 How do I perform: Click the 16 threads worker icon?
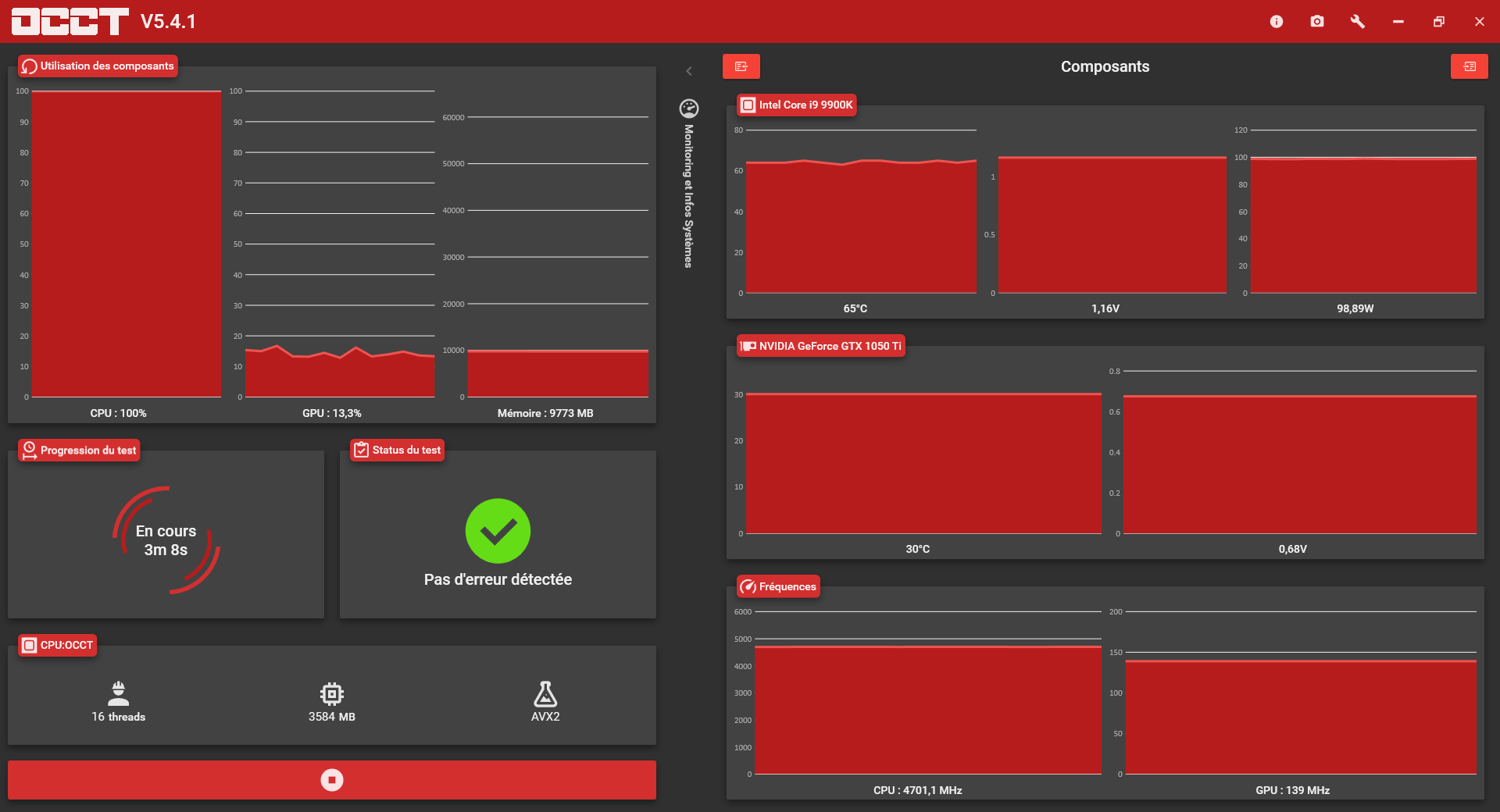coord(119,693)
